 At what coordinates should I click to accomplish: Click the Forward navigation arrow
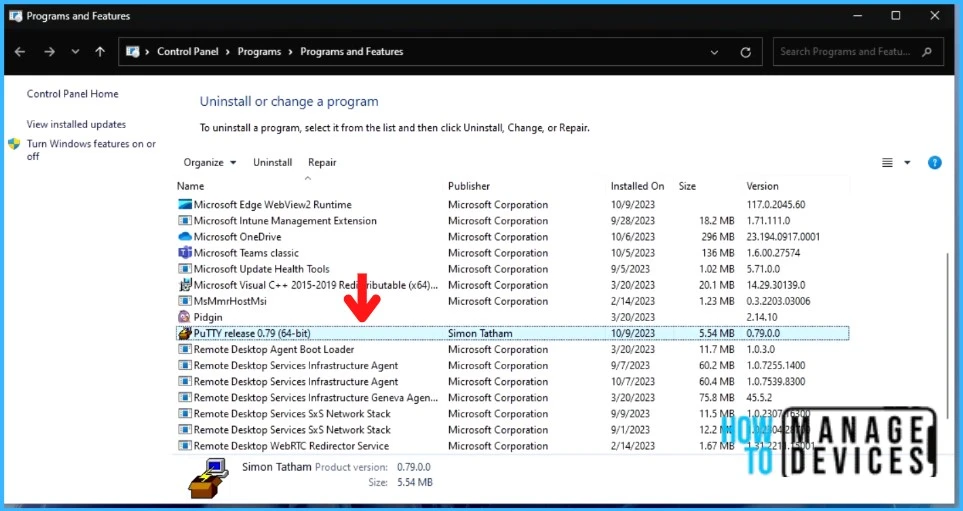click(49, 52)
